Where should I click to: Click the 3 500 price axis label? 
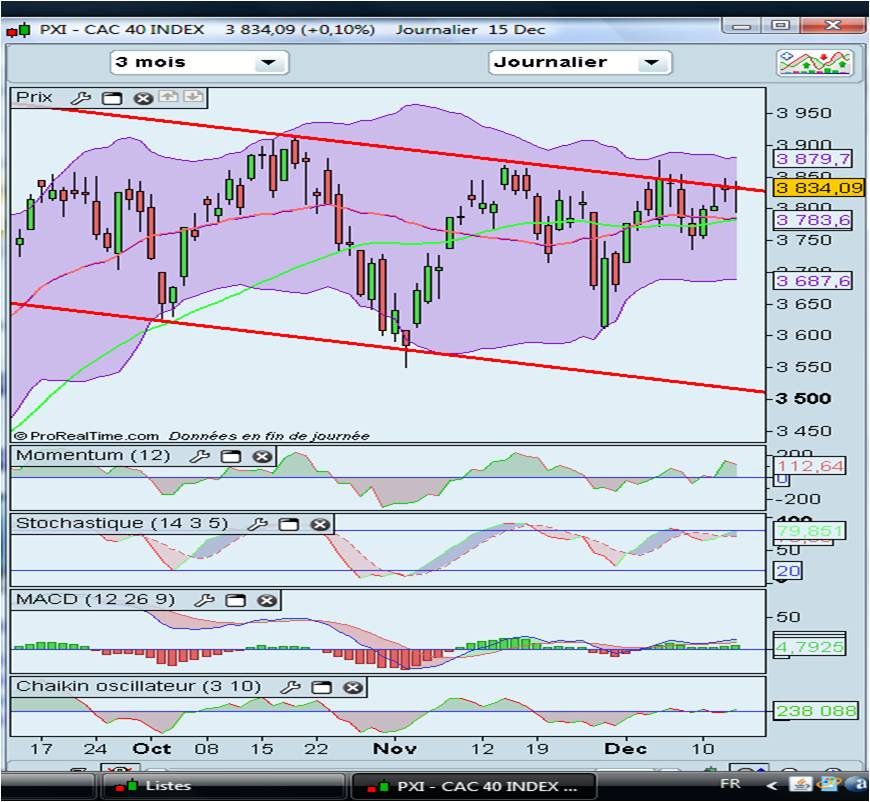(803, 399)
